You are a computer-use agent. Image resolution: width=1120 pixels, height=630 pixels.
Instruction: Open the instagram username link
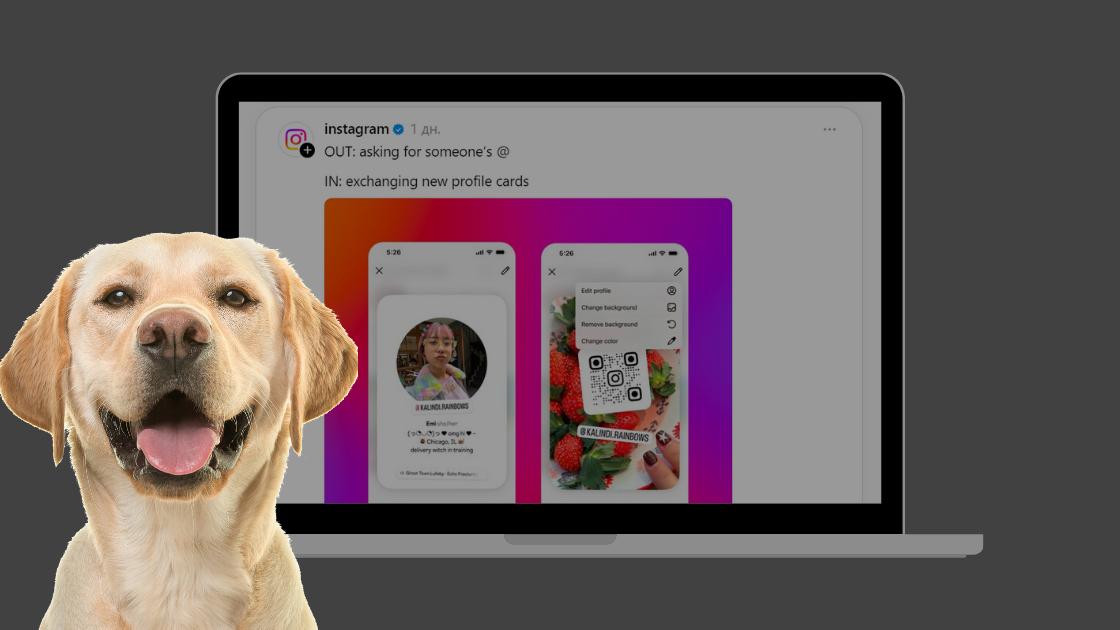point(356,129)
